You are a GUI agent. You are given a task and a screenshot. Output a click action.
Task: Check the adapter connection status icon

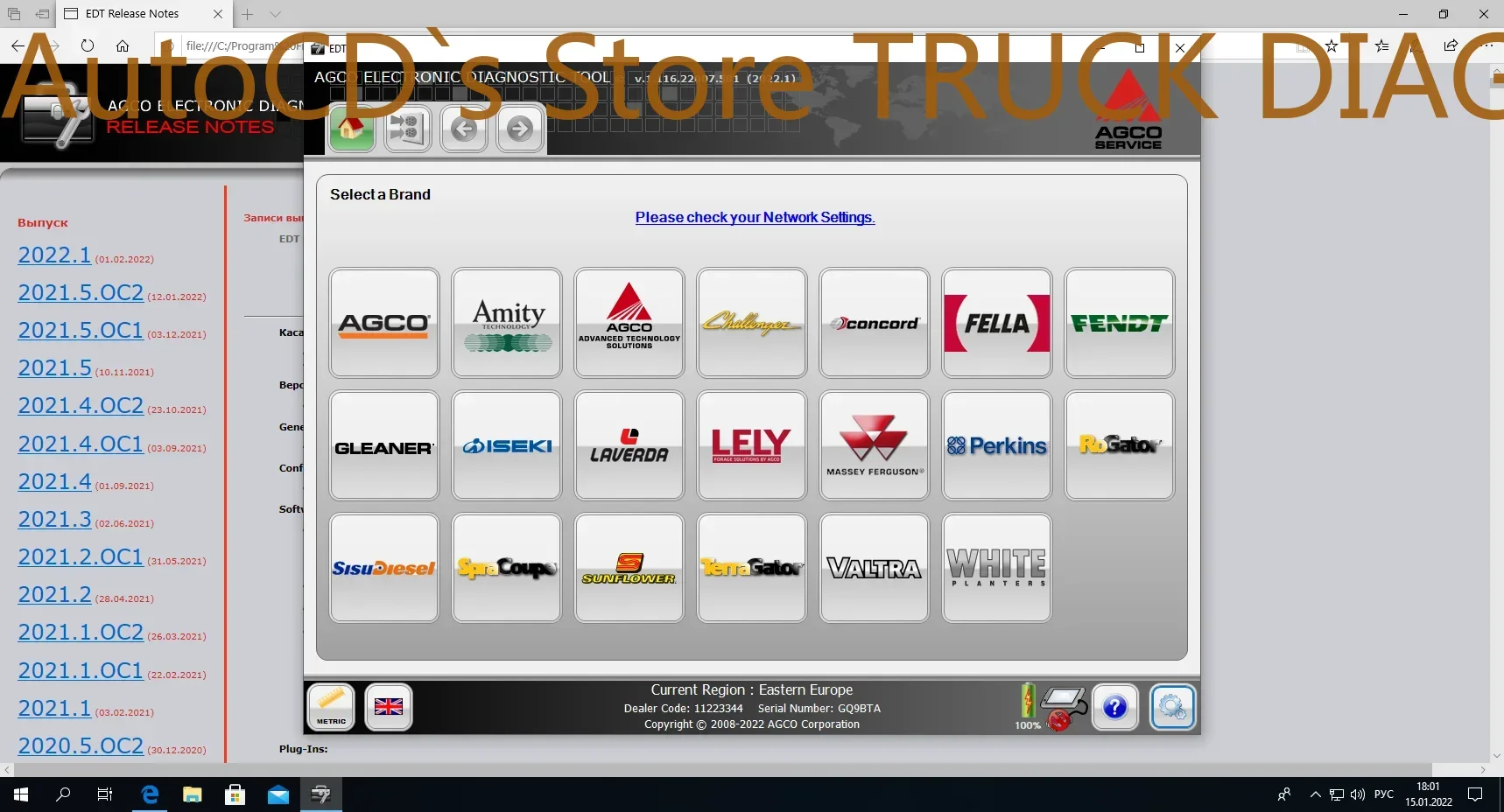[1066, 708]
